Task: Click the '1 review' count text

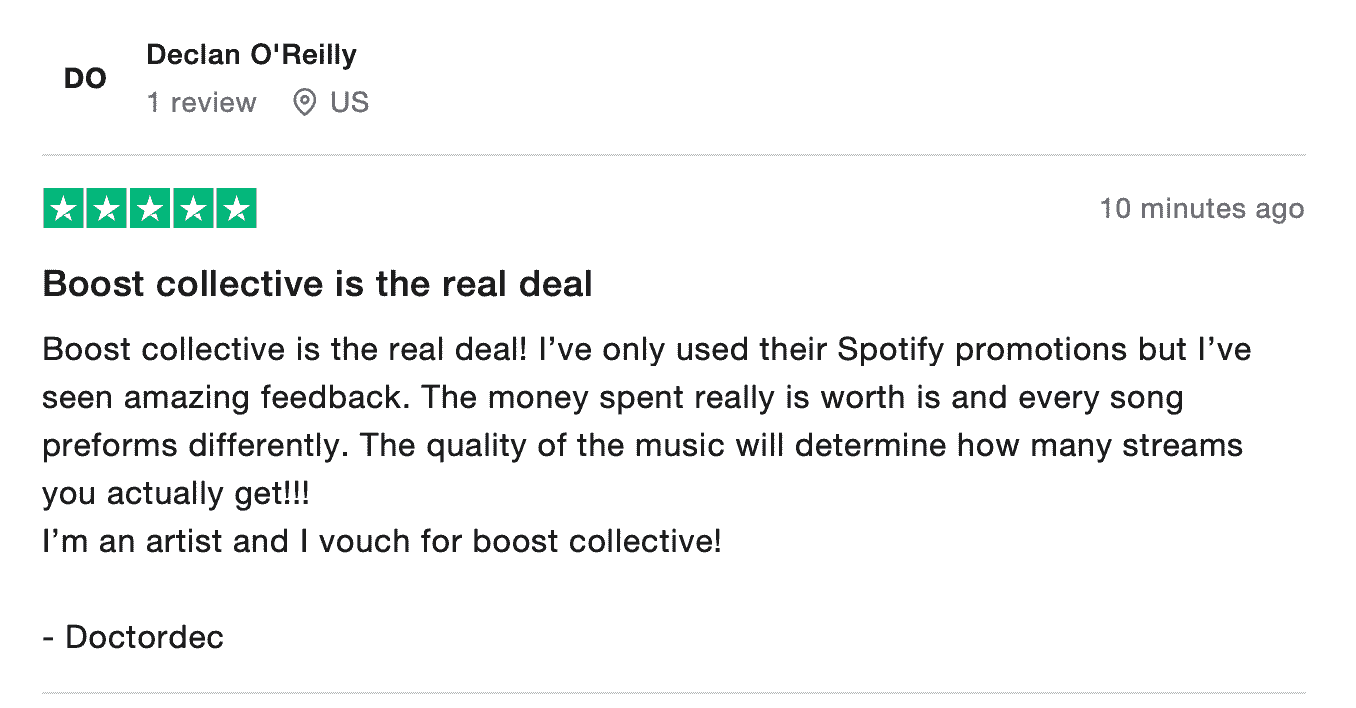Action: coord(202,102)
